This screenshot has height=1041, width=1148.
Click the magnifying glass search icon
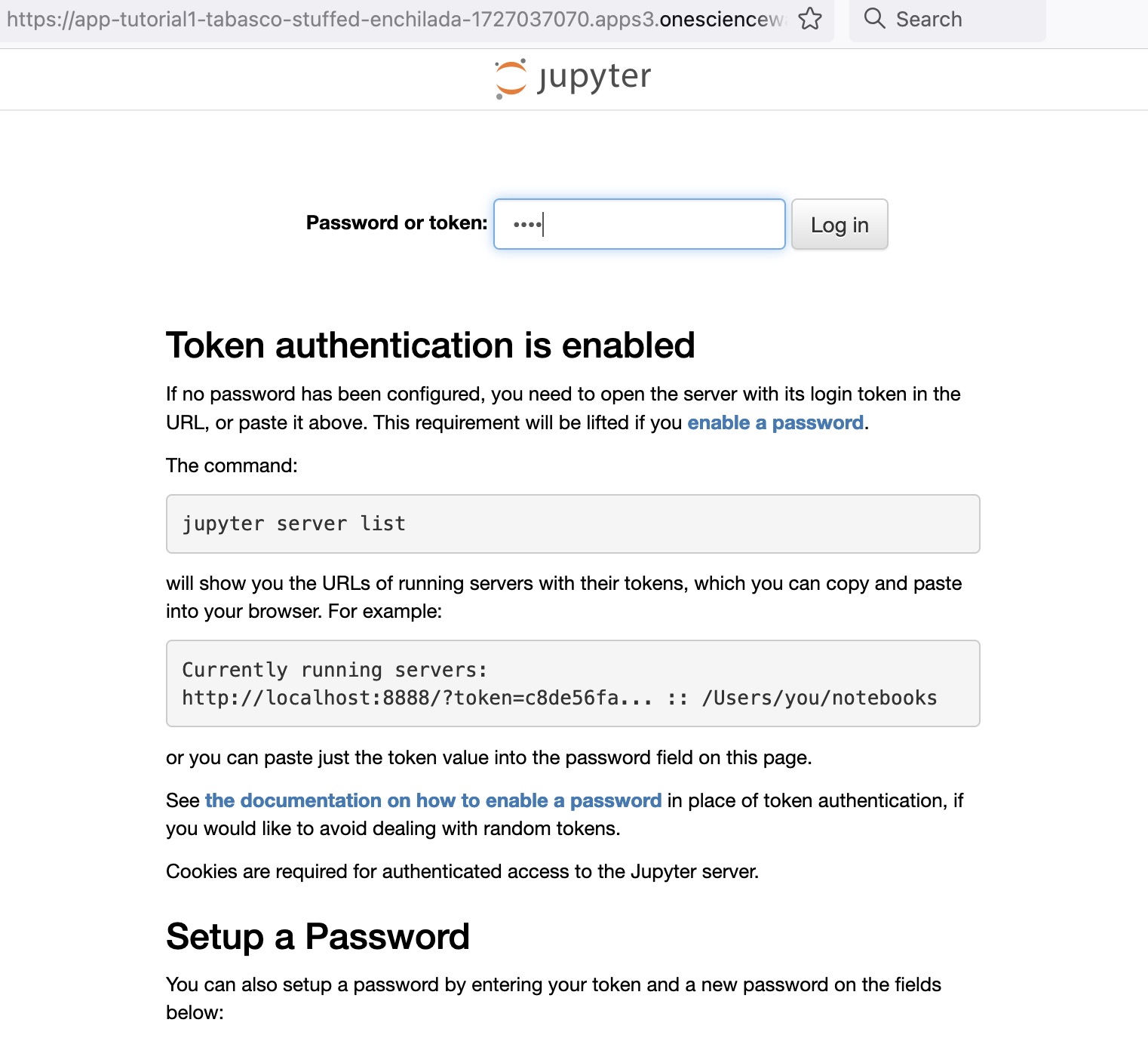point(874,19)
